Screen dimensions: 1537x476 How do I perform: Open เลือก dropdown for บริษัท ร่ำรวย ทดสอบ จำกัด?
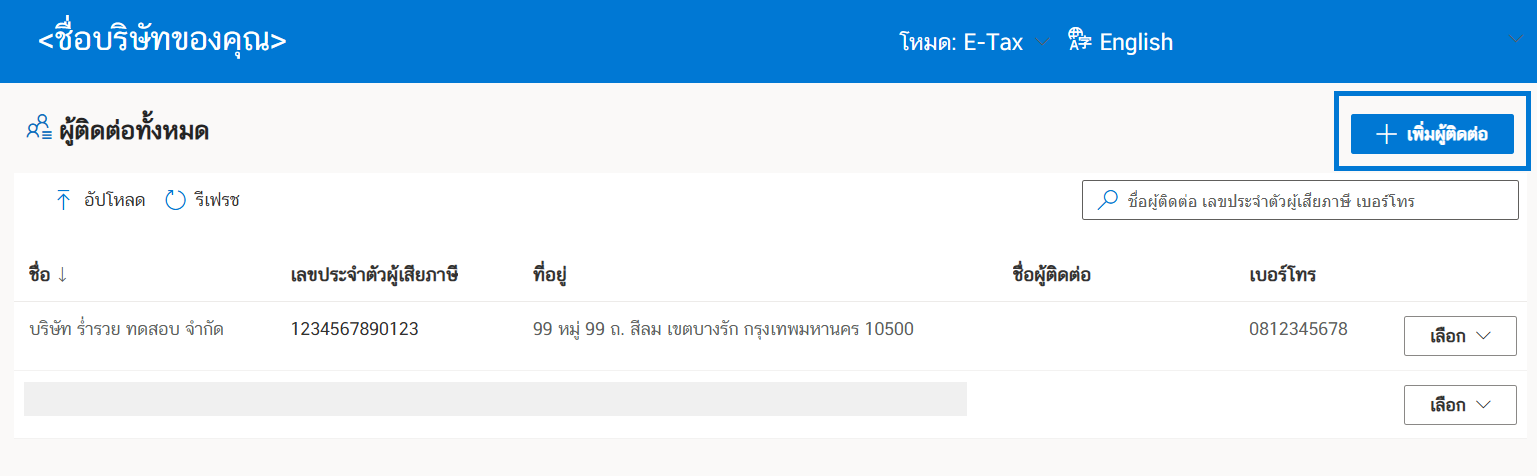tap(1460, 336)
